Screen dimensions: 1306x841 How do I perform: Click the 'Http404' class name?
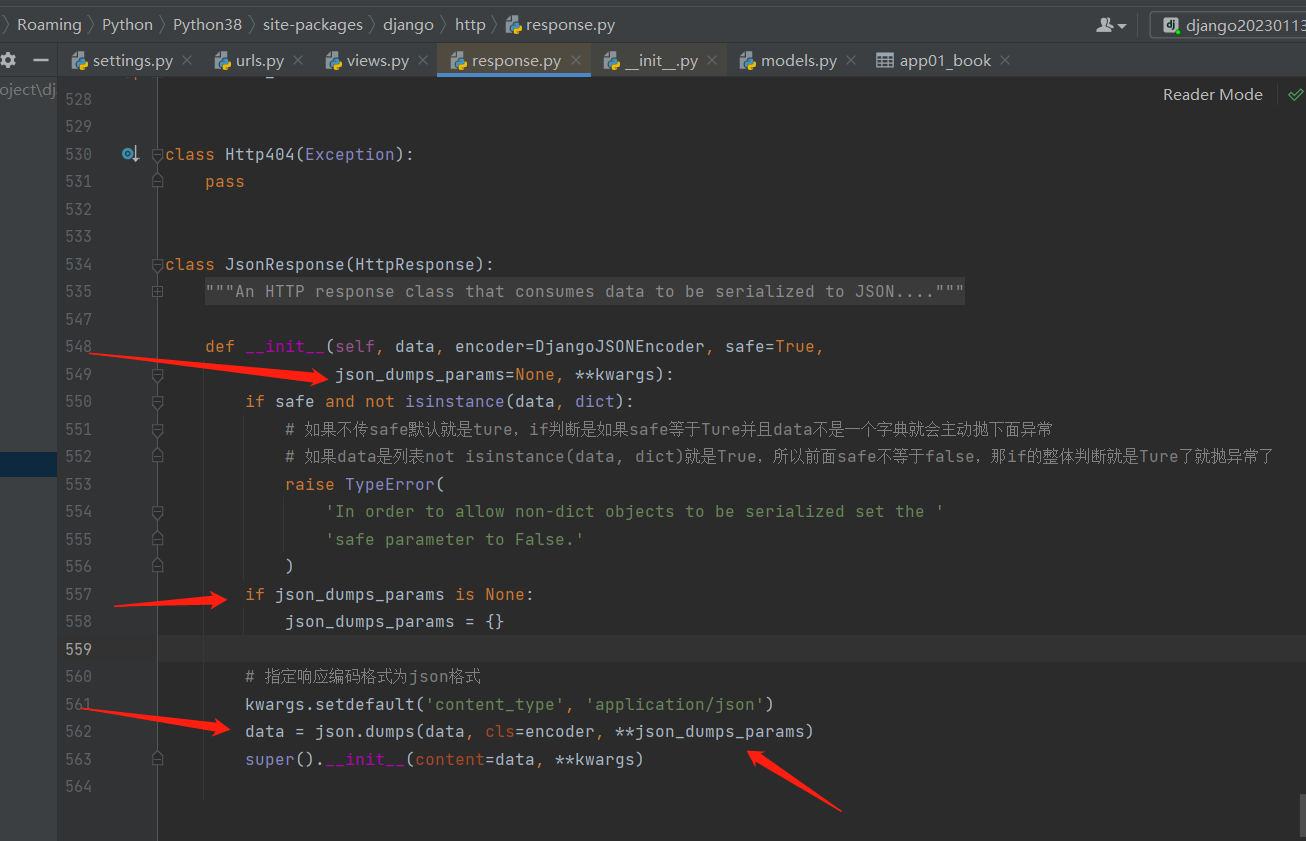pyautogui.click(x=260, y=154)
